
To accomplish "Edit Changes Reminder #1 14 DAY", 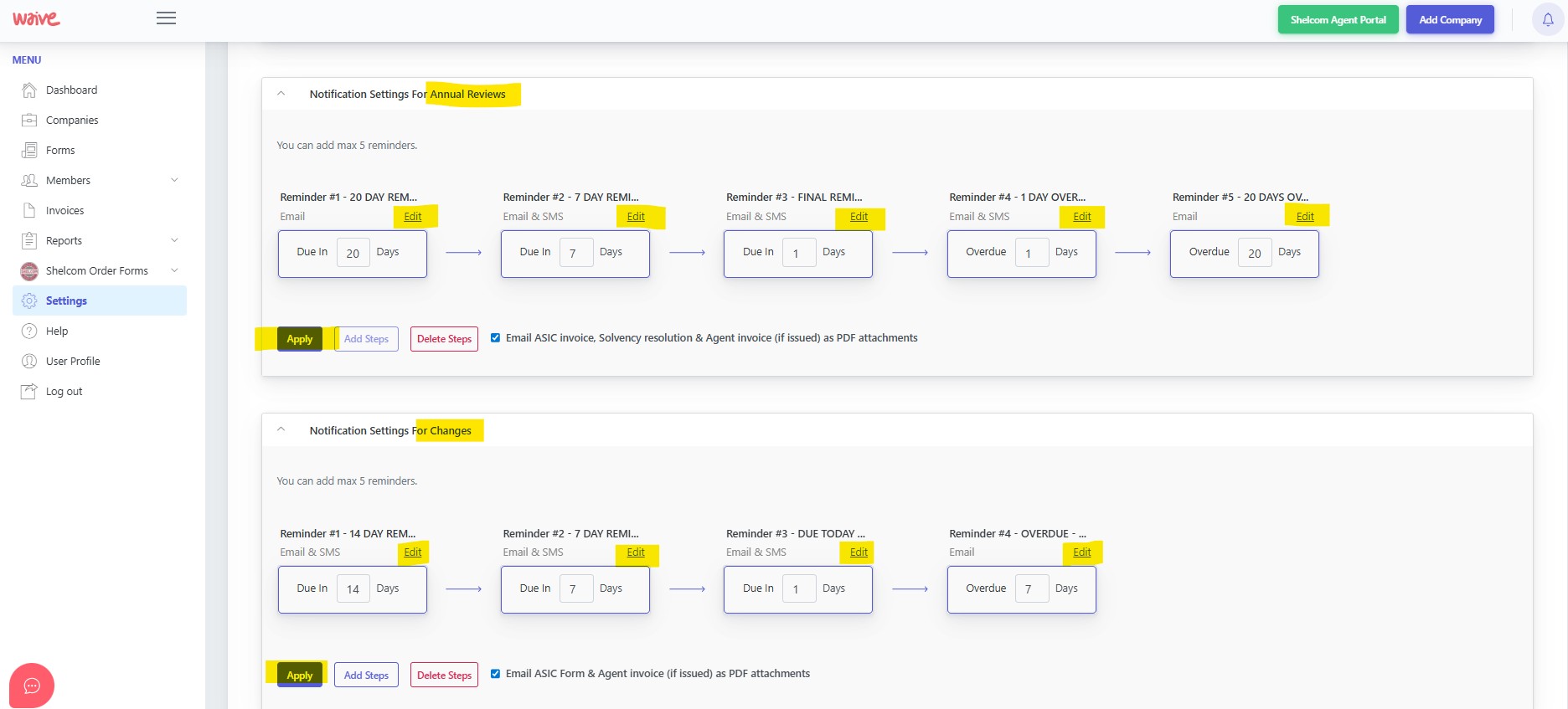I will 413,552.
